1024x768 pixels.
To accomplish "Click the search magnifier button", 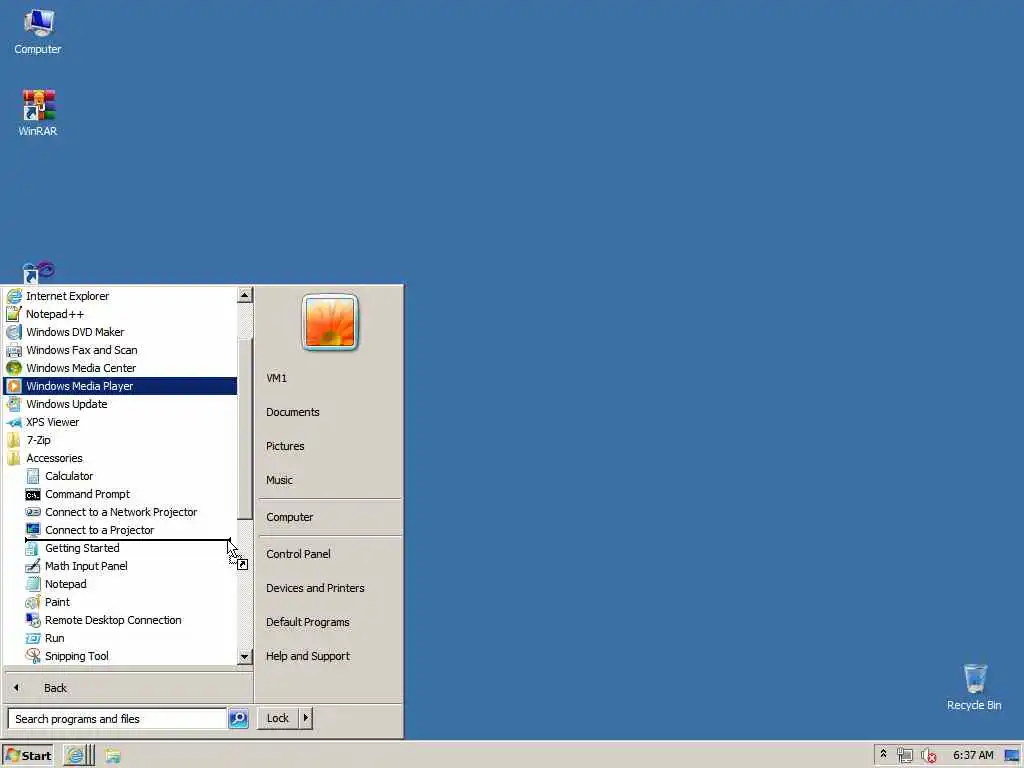I will click(238, 718).
